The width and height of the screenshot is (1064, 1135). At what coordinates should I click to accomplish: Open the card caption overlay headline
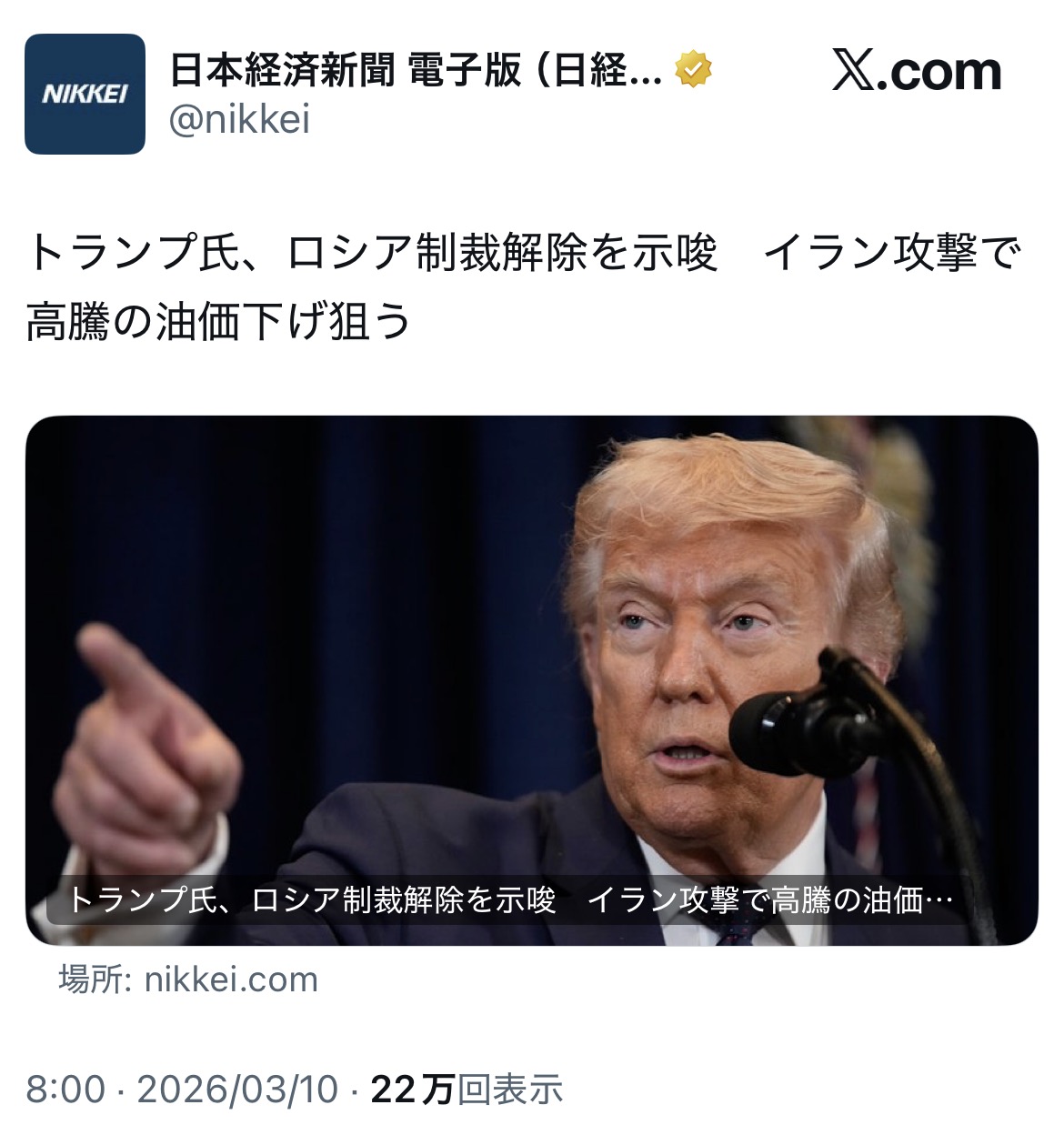click(x=509, y=900)
